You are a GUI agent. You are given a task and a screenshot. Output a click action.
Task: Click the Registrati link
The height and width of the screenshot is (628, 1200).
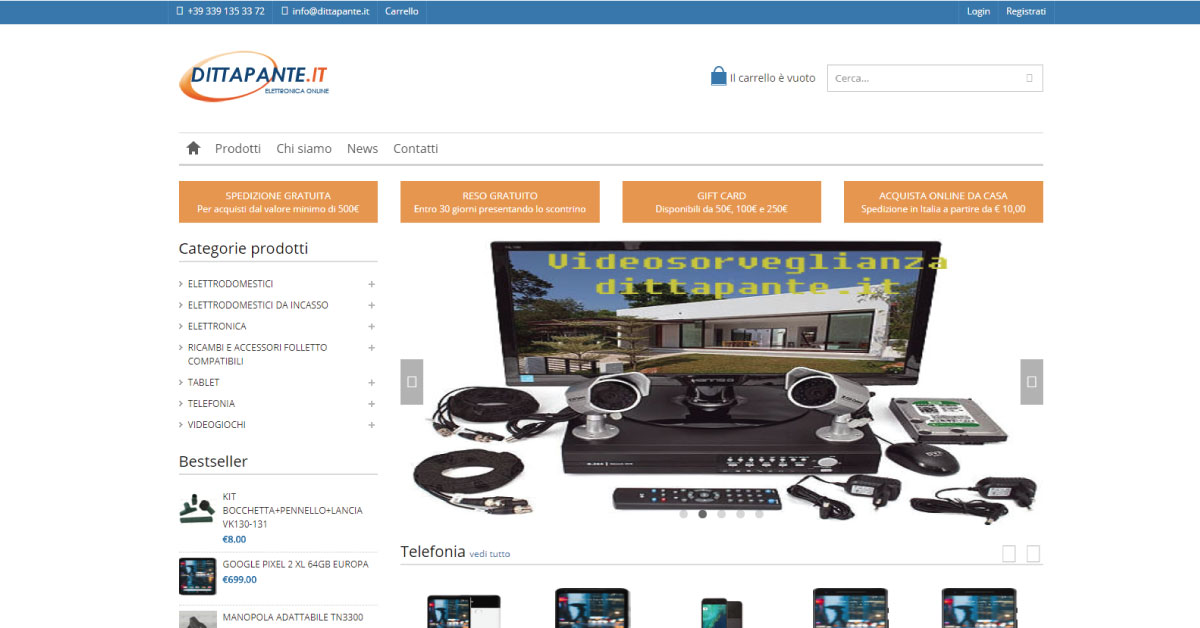tap(1026, 11)
